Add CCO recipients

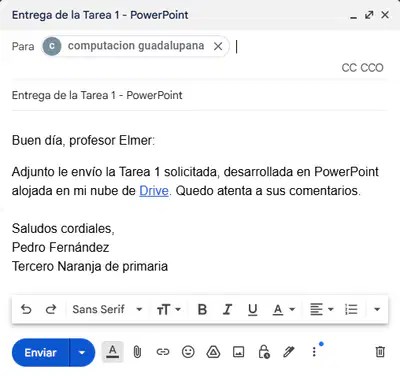coord(372,68)
